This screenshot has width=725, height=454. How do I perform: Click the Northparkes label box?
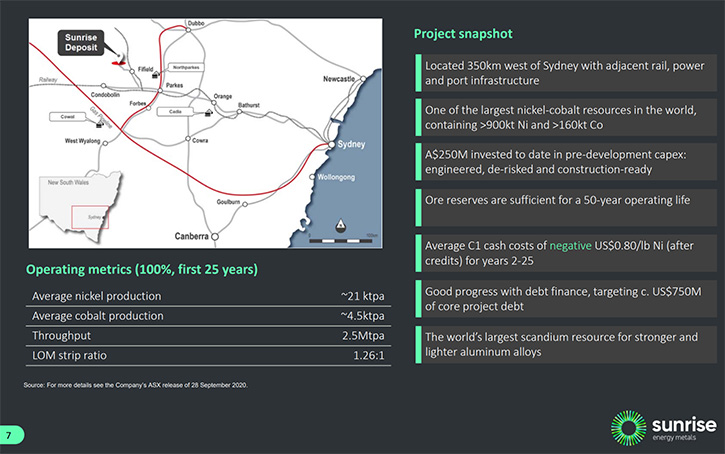click(x=186, y=67)
